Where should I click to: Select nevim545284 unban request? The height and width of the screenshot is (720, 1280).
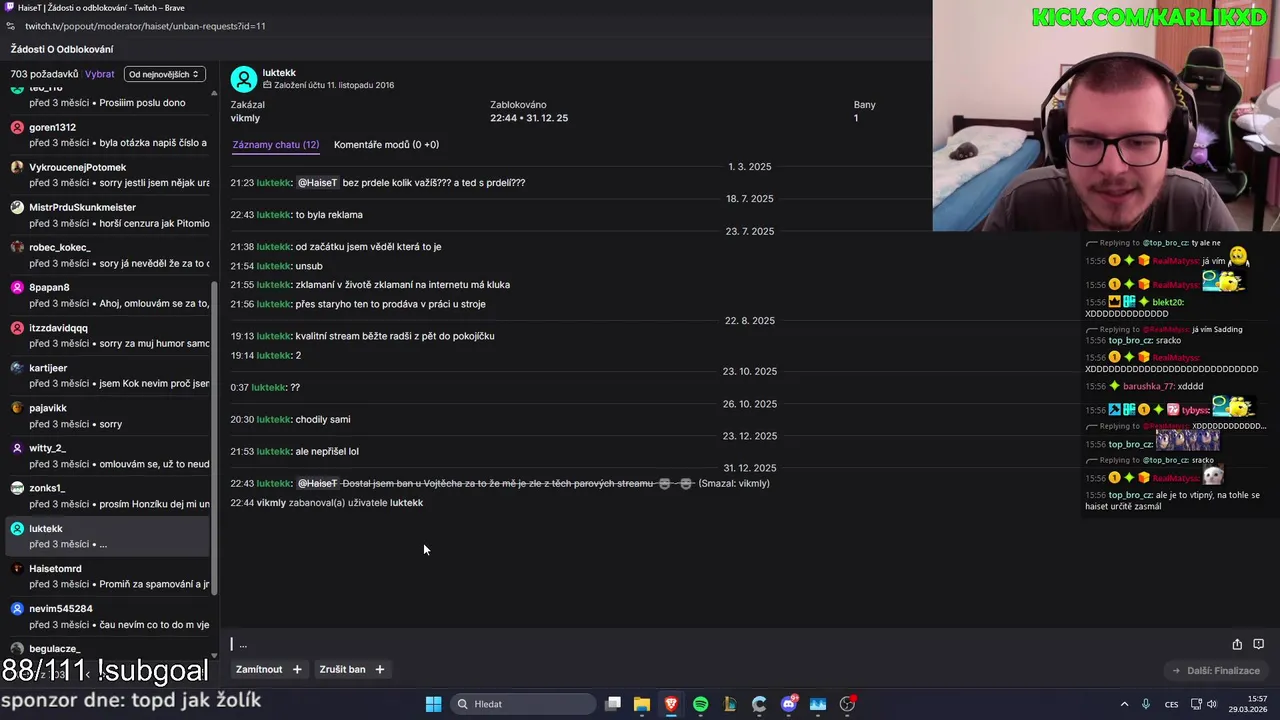pyautogui.click(x=108, y=616)
